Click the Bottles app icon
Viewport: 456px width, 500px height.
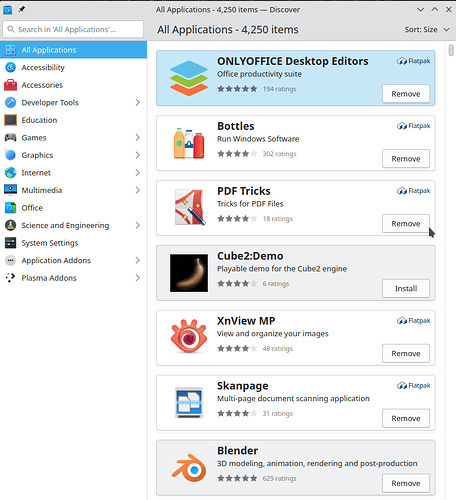click(189, 143)
